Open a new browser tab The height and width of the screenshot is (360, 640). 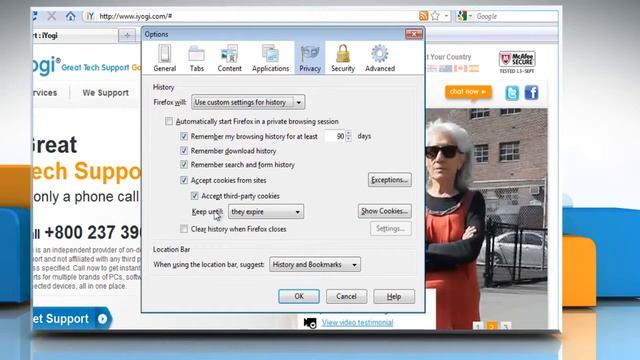tap(127, 36)
